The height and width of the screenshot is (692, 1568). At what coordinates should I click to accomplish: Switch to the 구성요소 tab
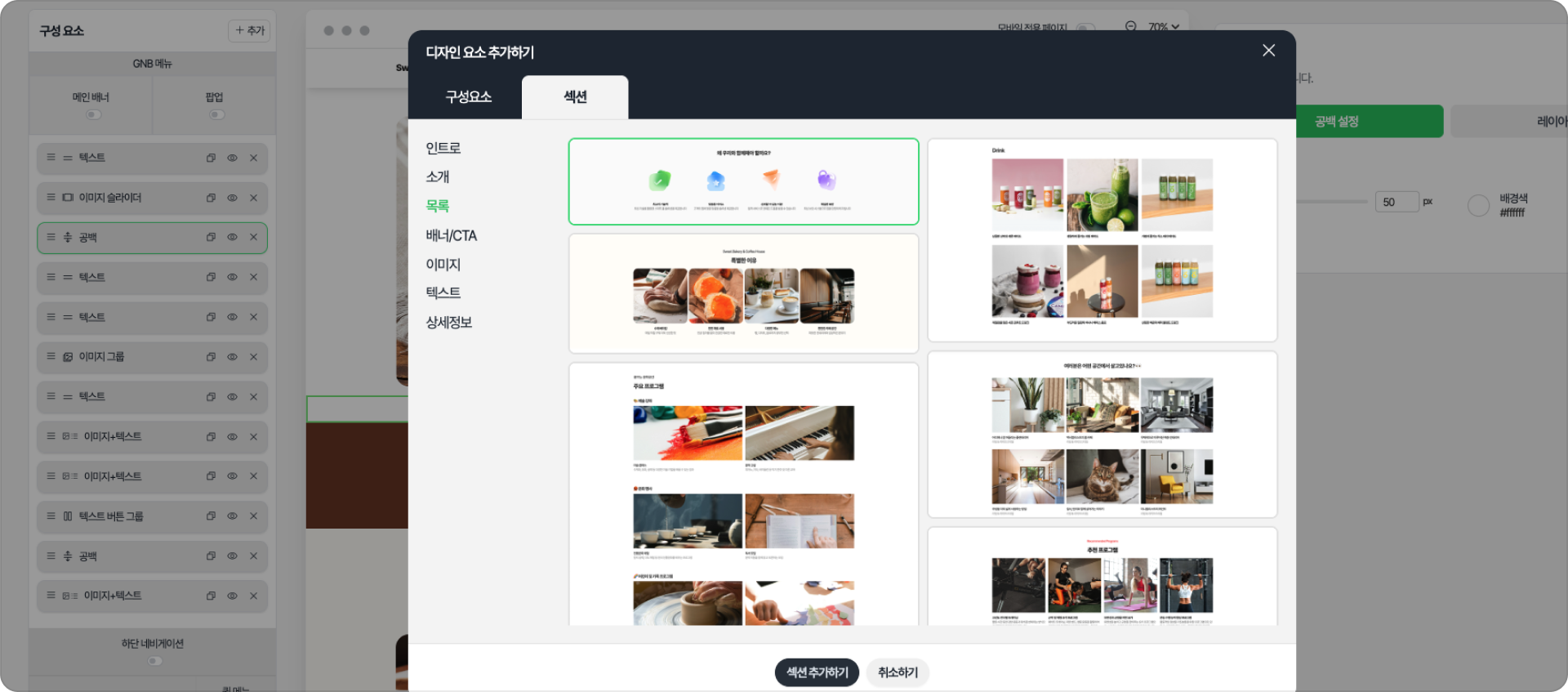(468, 97)
